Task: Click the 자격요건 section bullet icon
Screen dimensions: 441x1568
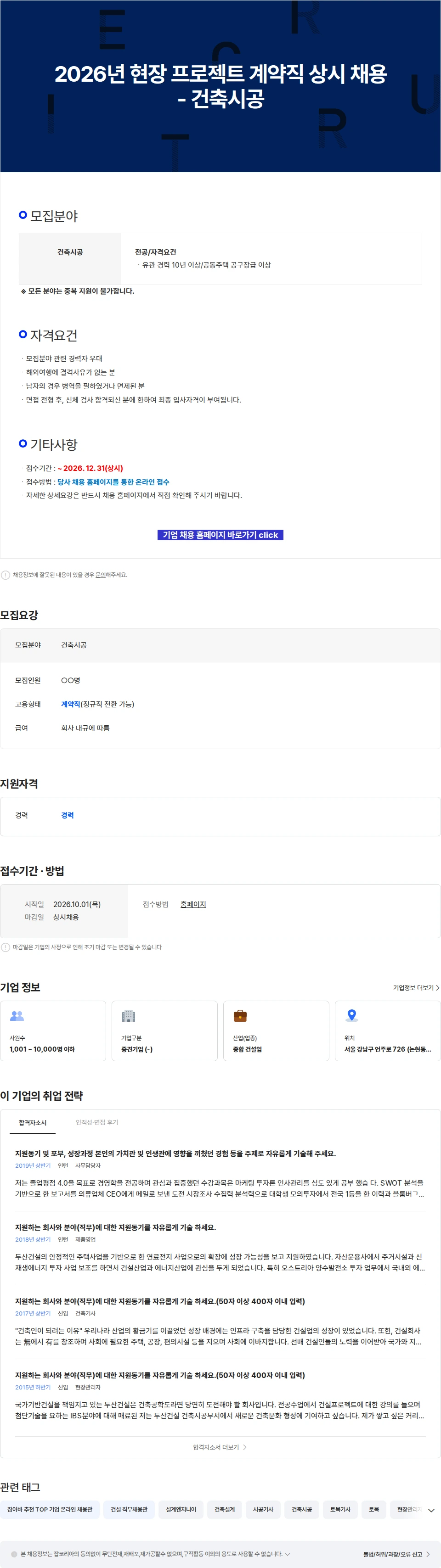Action: [x=23, y=334]
